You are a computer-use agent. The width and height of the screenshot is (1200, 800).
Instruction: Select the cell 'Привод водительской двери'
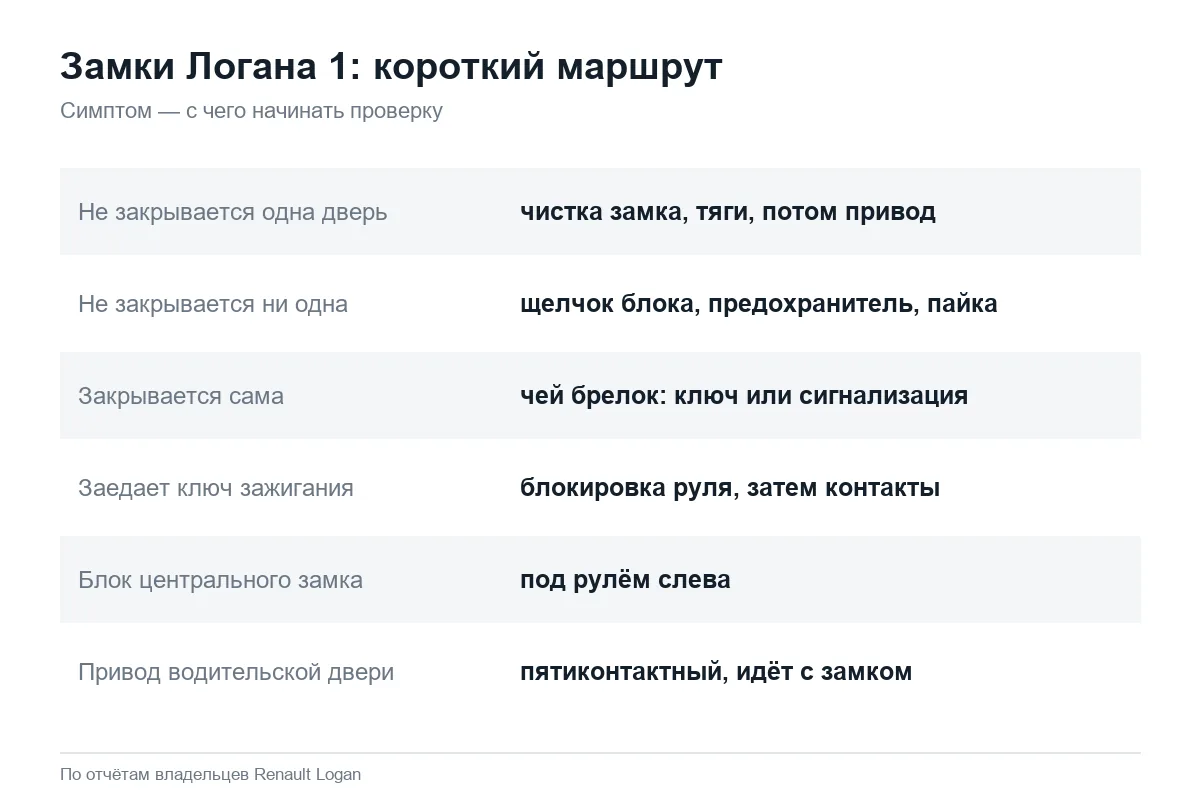click(236, 672)
